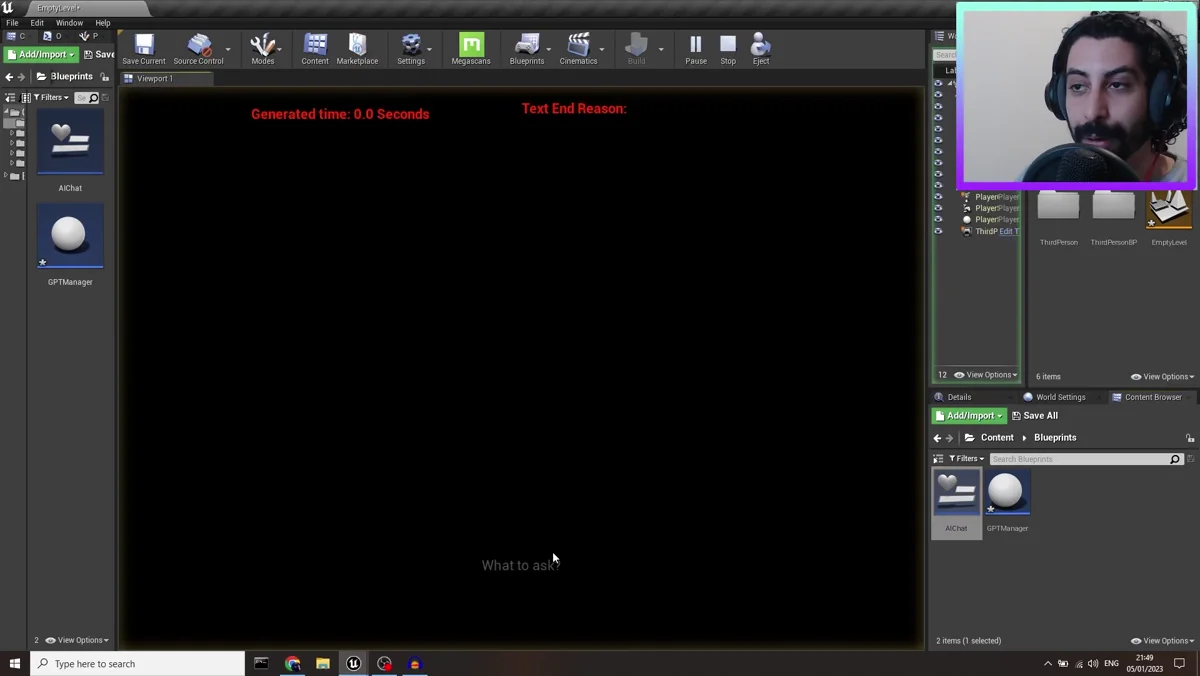Eject from the player controller
Screen dimensions: 1200x676
(x=761, y=48)
